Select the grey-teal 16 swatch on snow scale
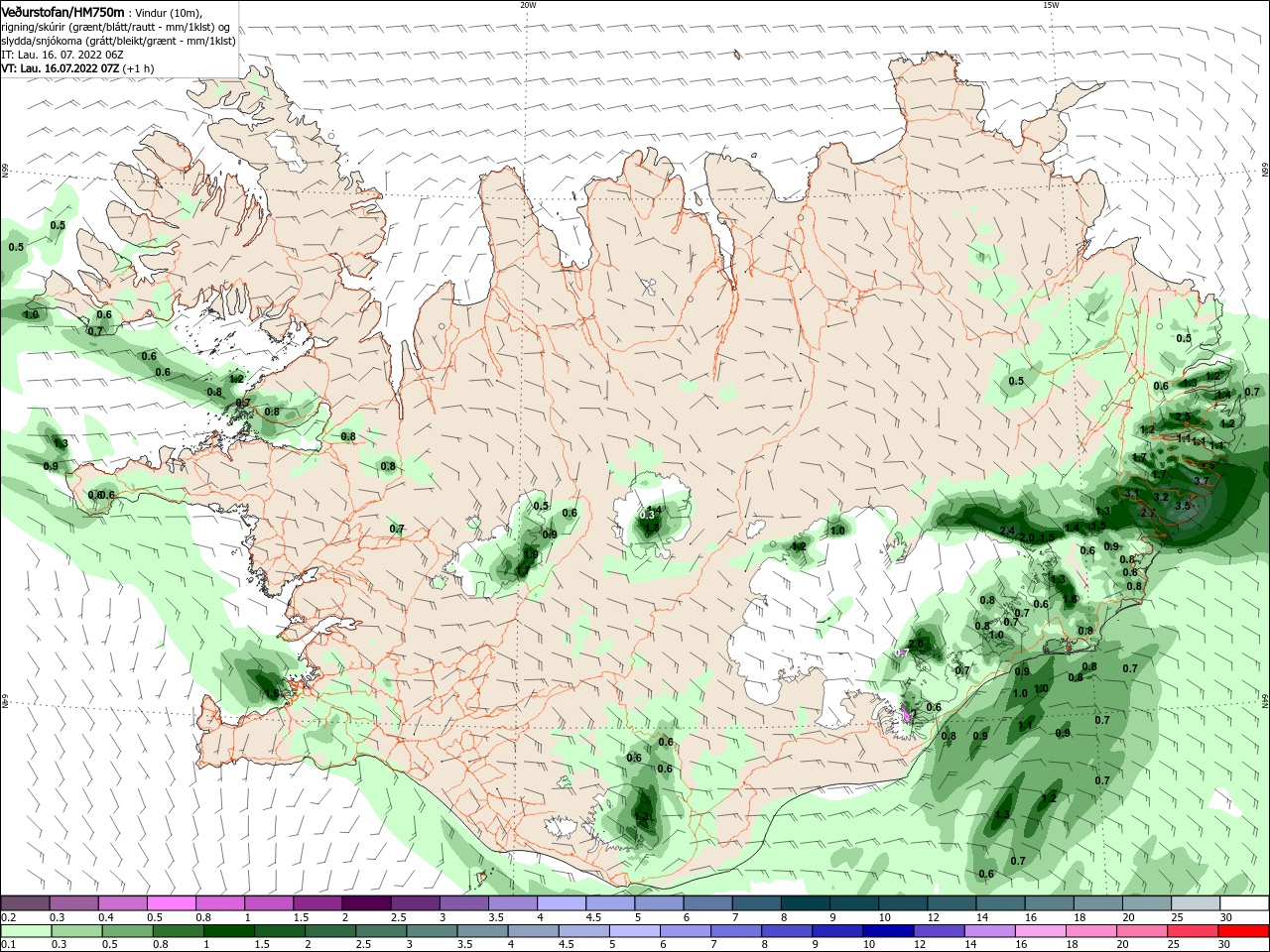The image size is (1270, 952). (1048, 903)
